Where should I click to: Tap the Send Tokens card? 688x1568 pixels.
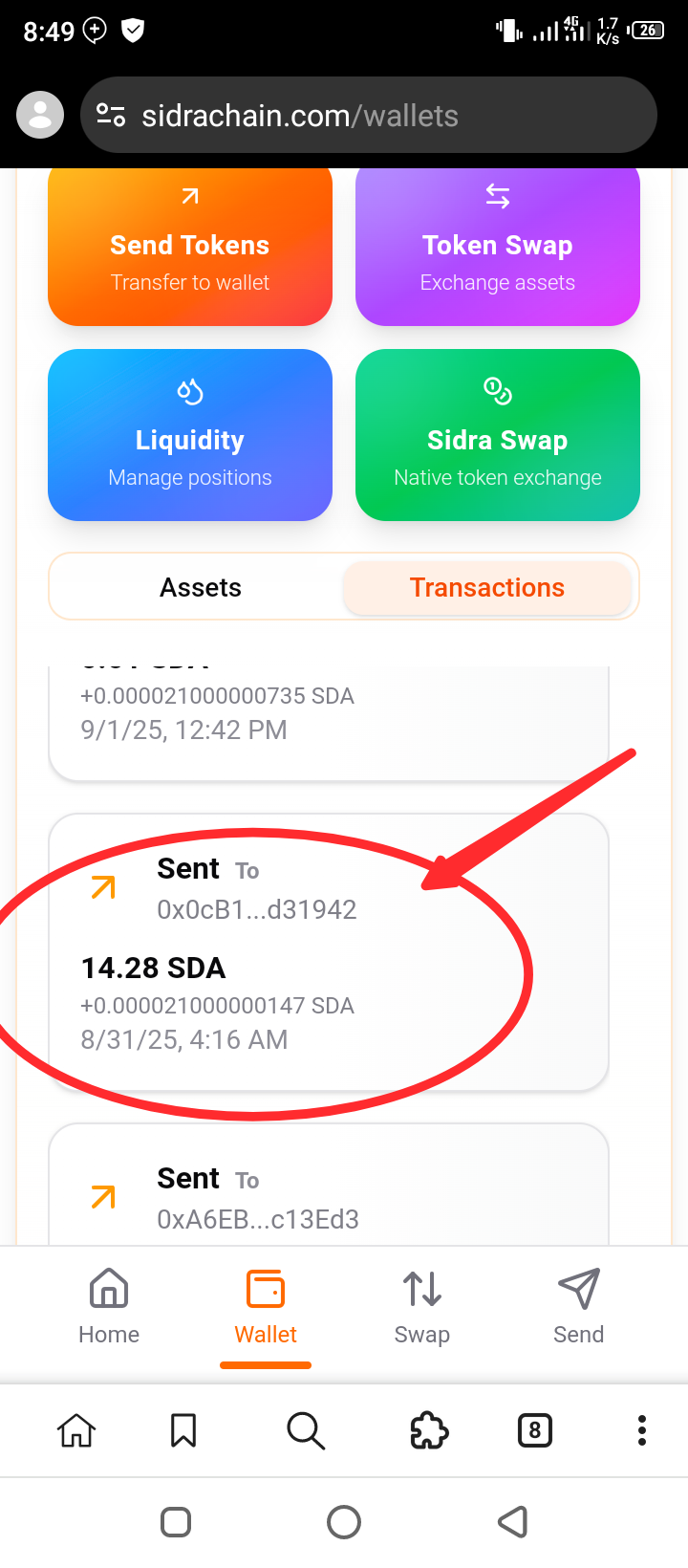(190, 248)
